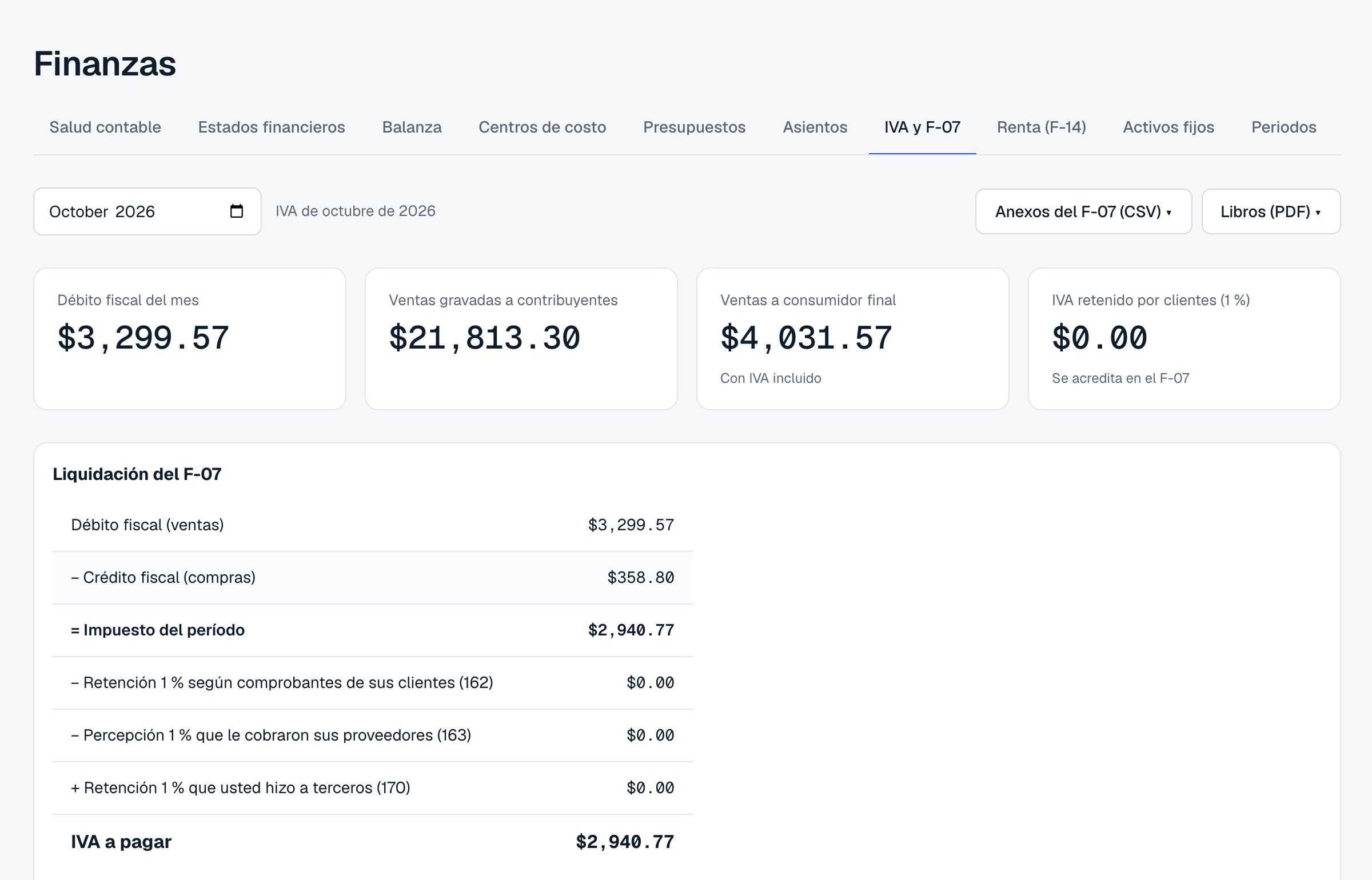Open the calendar picker icon in month field
This screenshot has width=1372, height=880.
click(x=236, y=211)
